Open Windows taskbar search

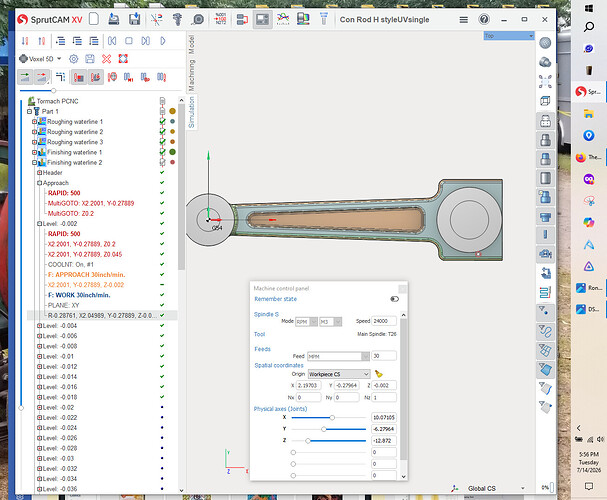[x=589, y=27]
